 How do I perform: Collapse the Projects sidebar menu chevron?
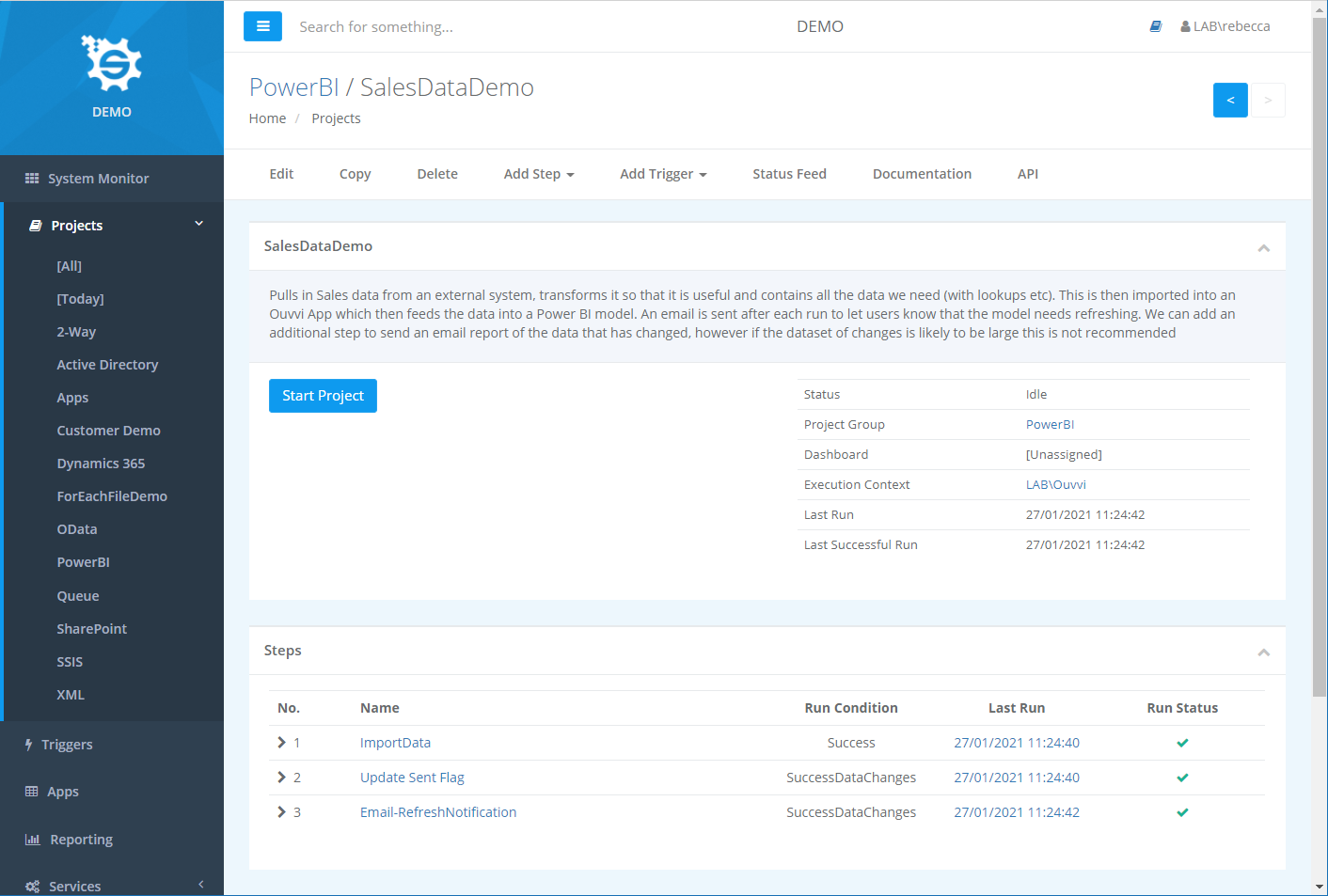click(x=199, y=224)
